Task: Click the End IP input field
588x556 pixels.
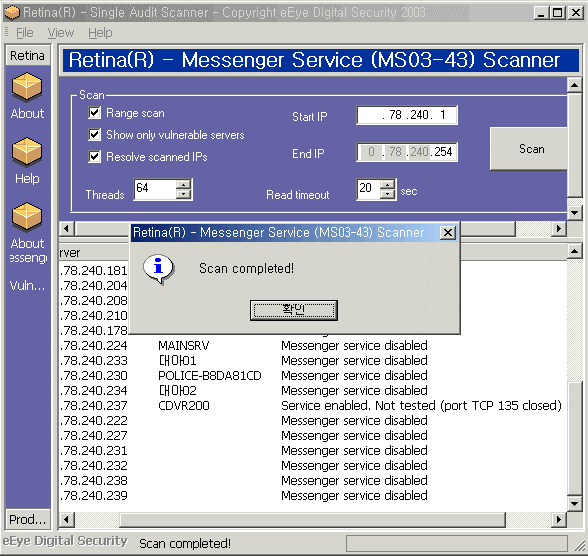Action: (x=407, y=152)
